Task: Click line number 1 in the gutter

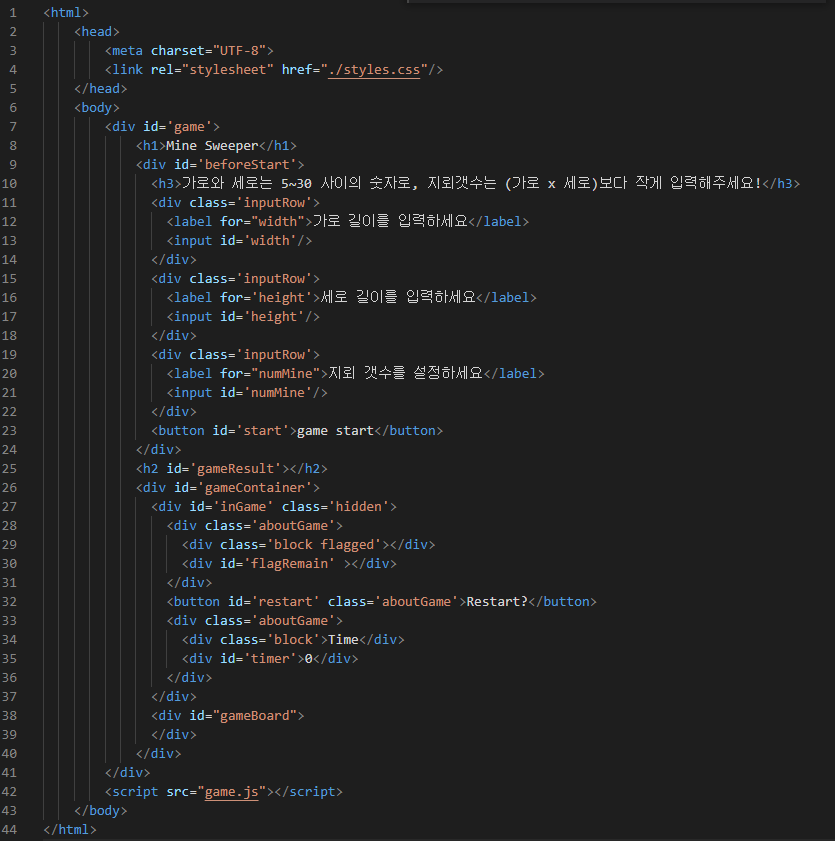Action: [13, 13]
